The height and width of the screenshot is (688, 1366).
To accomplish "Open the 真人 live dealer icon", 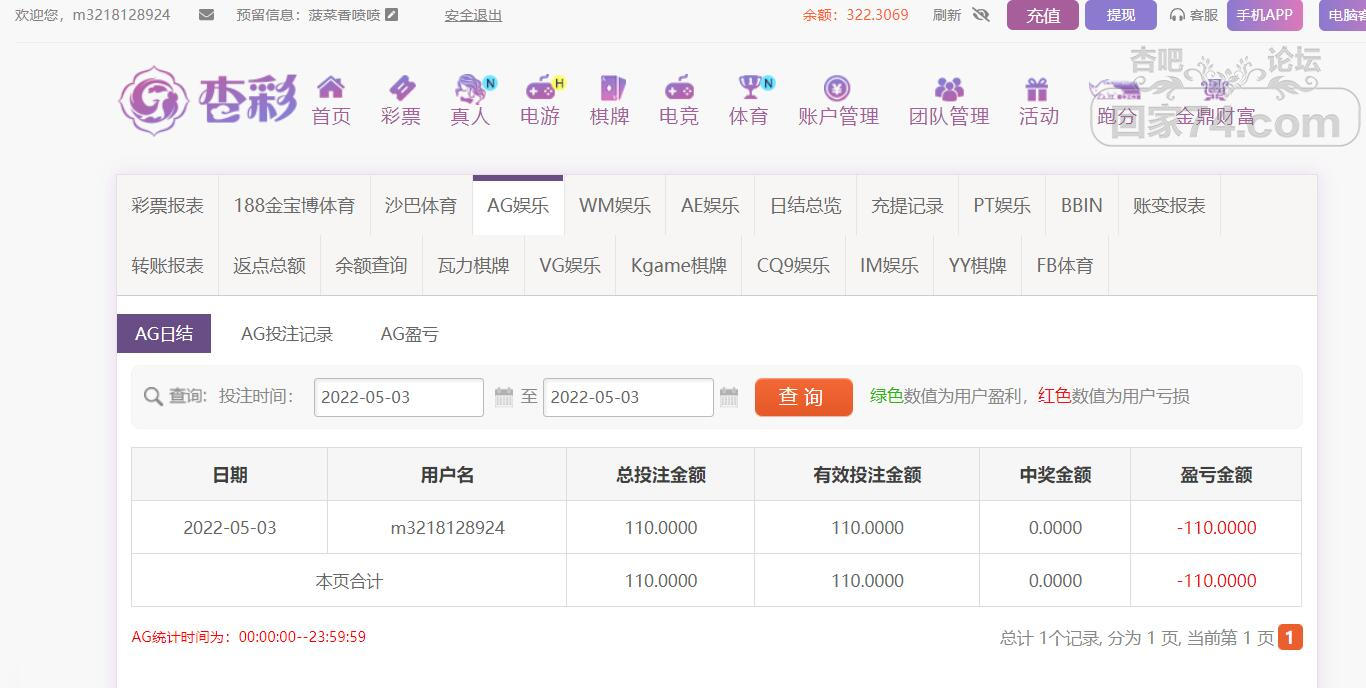I will pyautogui.click(x=470, y=88).
